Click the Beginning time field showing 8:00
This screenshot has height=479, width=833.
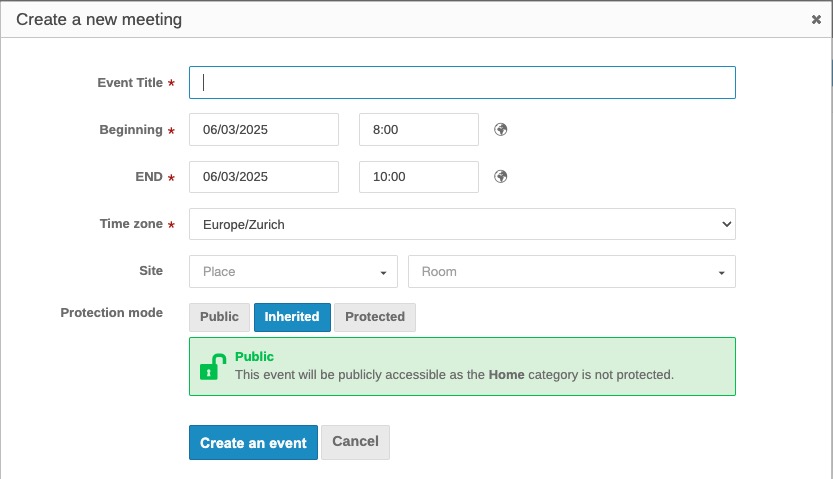(x=418, y=130)
